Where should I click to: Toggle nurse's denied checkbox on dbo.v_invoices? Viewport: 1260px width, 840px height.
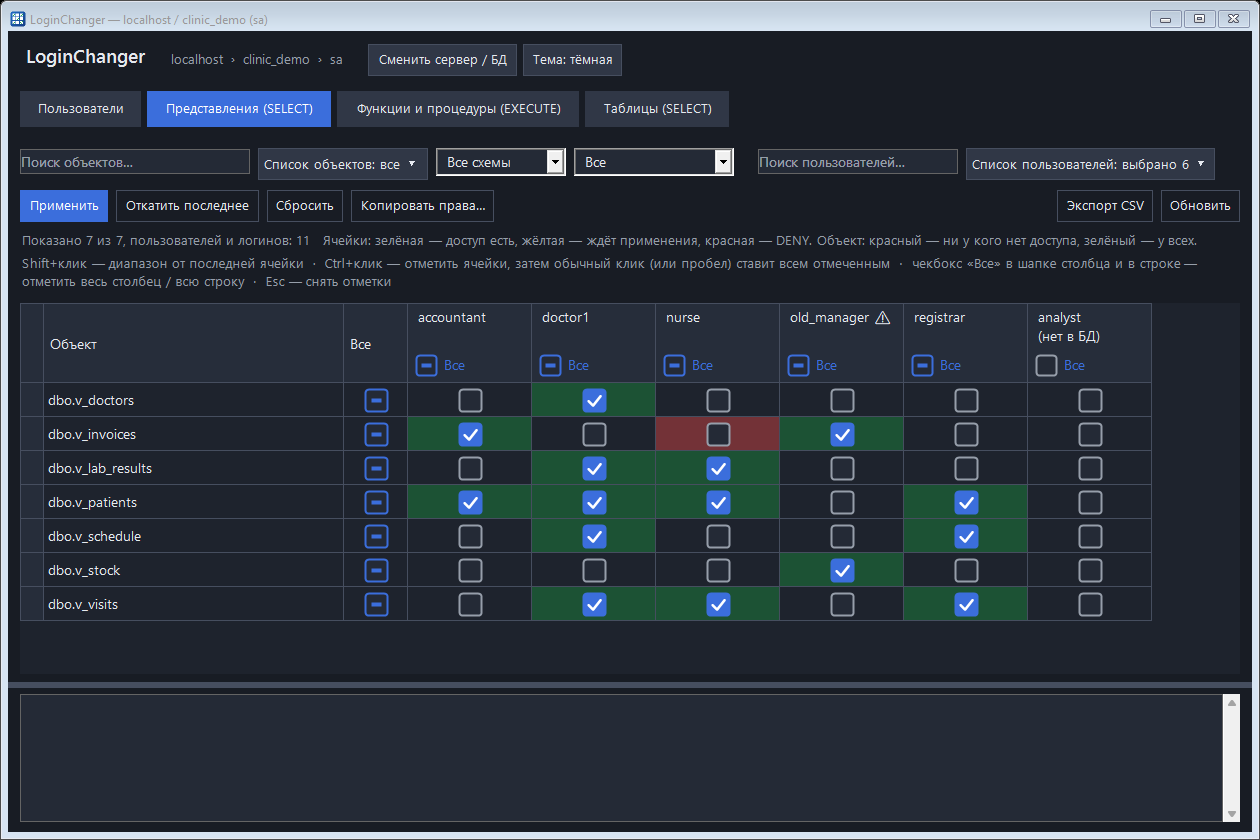click(x=718, y=435)
